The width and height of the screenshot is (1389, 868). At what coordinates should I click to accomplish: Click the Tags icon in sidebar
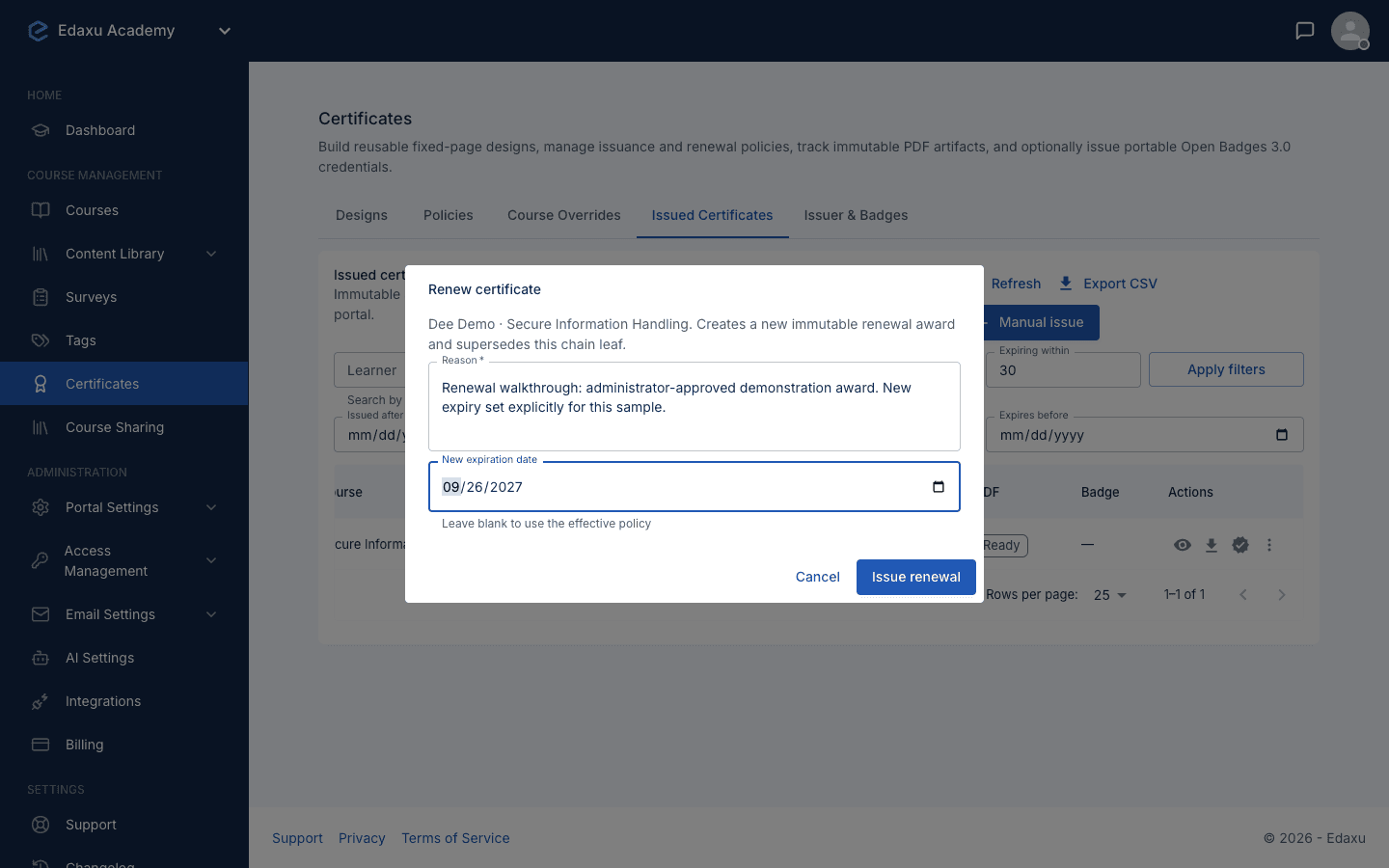[x=41, y=340]
